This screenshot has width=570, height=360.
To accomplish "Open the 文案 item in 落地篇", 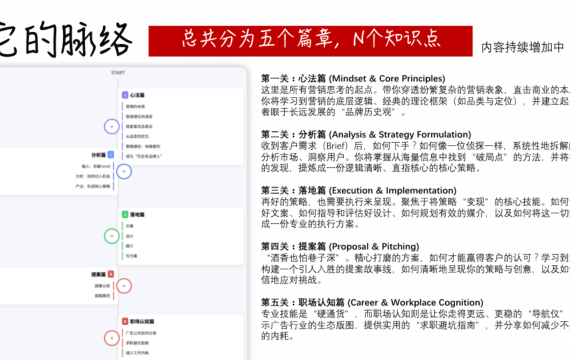I will tap(130, 226).
